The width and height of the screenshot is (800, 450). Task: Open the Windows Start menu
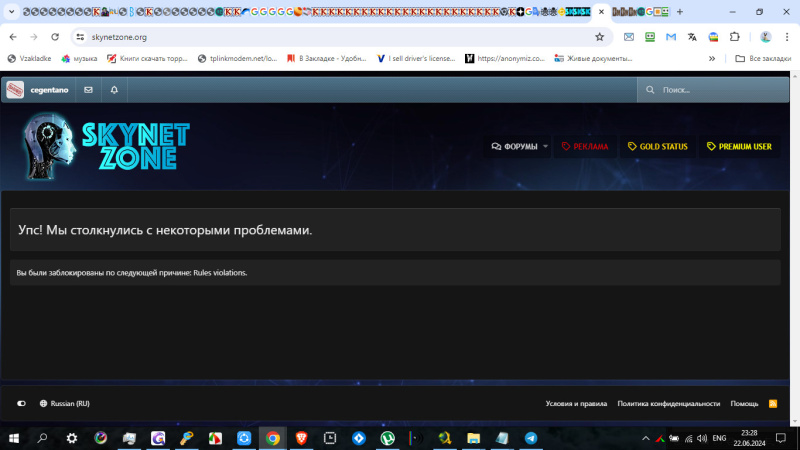(14, 438)
